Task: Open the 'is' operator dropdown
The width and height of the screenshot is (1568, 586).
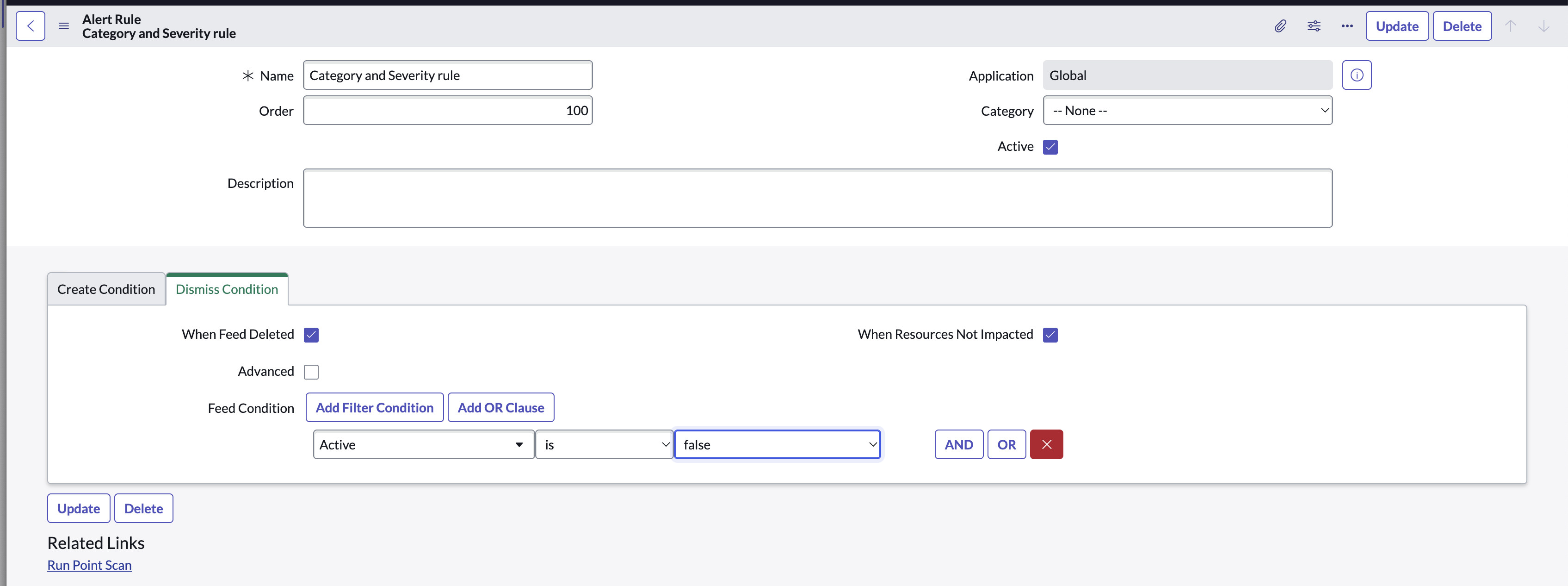Action: pos(605,445)
